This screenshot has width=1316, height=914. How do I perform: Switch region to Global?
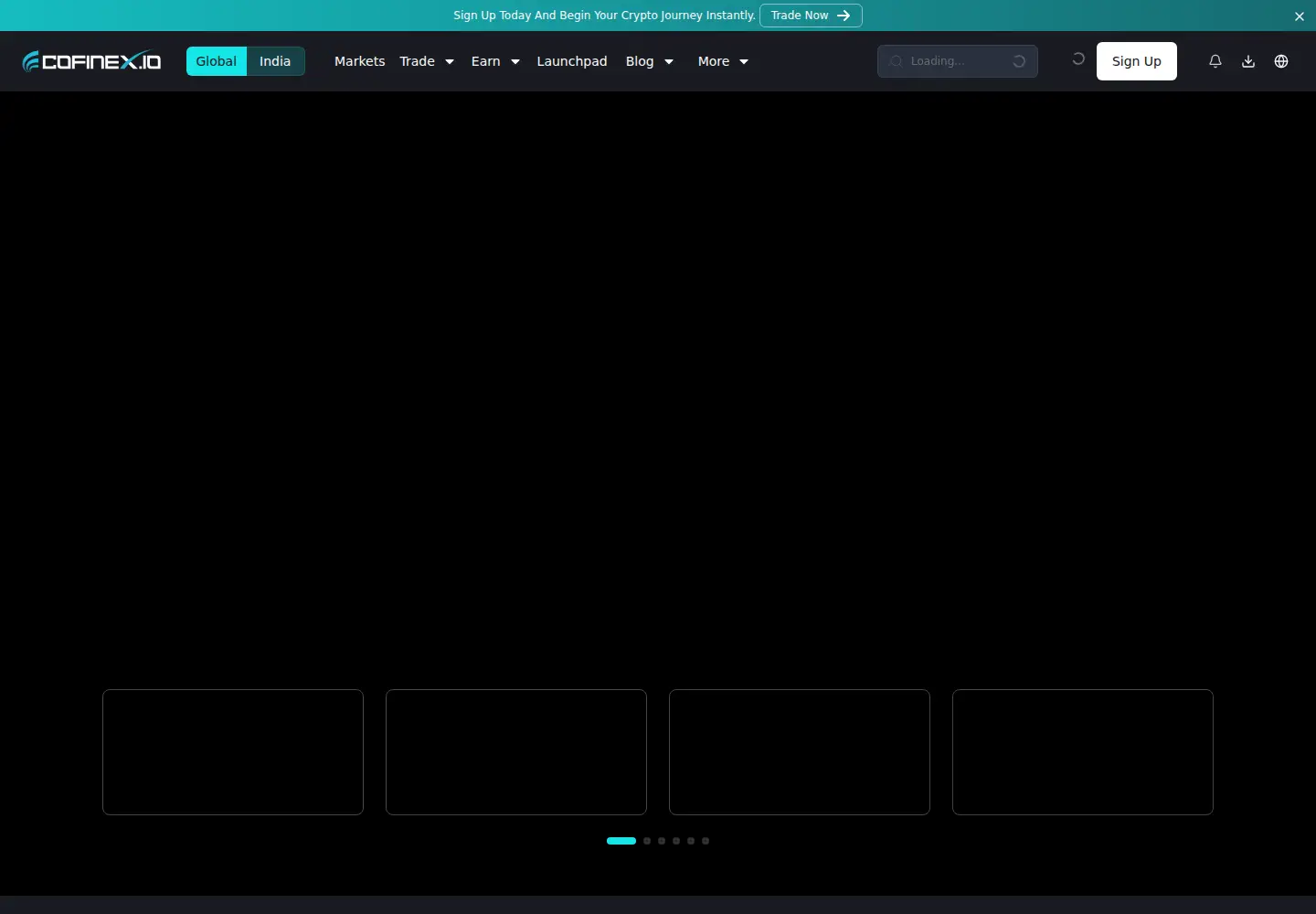click(x=217, y=61)
